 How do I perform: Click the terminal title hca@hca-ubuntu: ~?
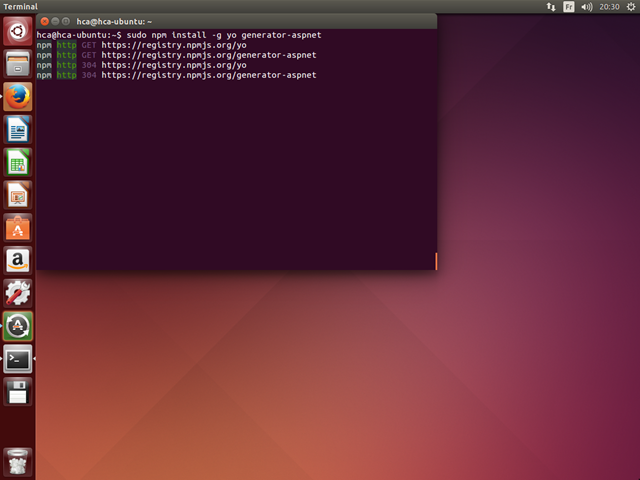(x=114, y=22)
